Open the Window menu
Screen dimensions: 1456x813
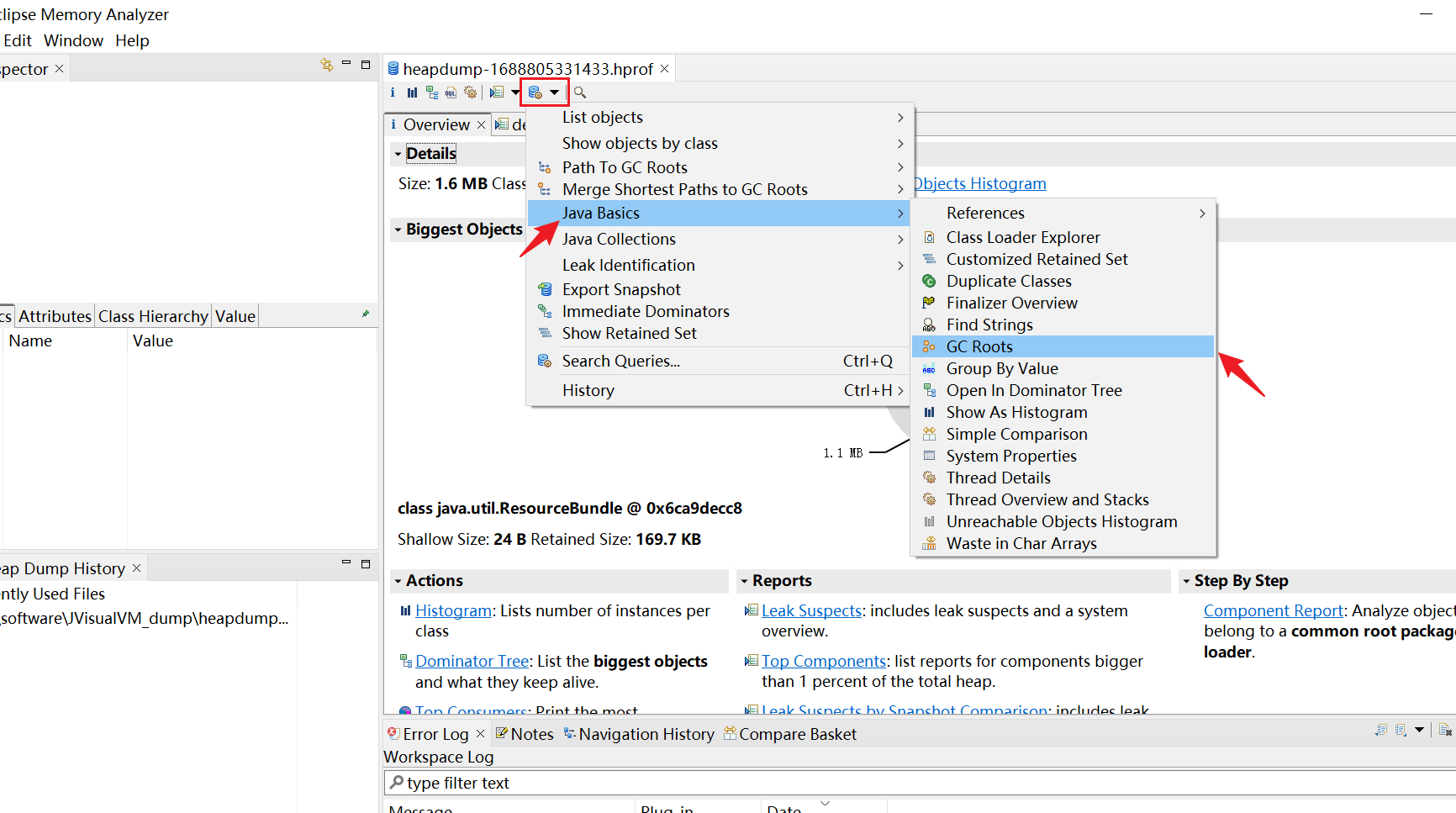73,40
